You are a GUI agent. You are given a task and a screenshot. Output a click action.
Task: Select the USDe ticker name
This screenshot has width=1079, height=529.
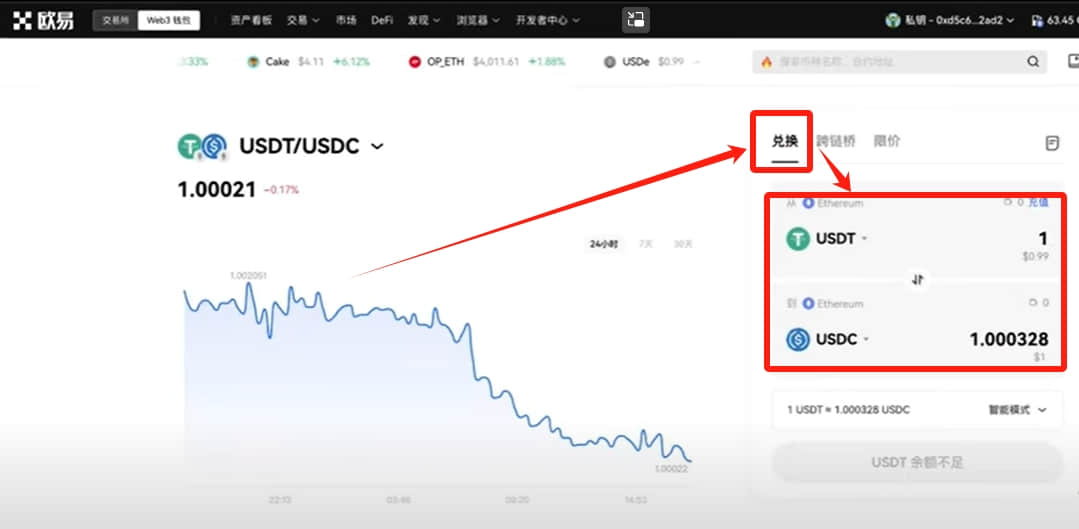pos(636,62)
